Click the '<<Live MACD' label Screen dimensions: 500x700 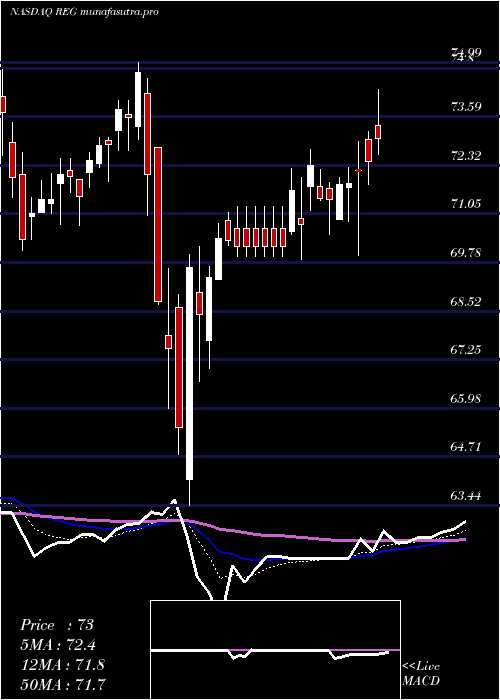tap(421, 674)
